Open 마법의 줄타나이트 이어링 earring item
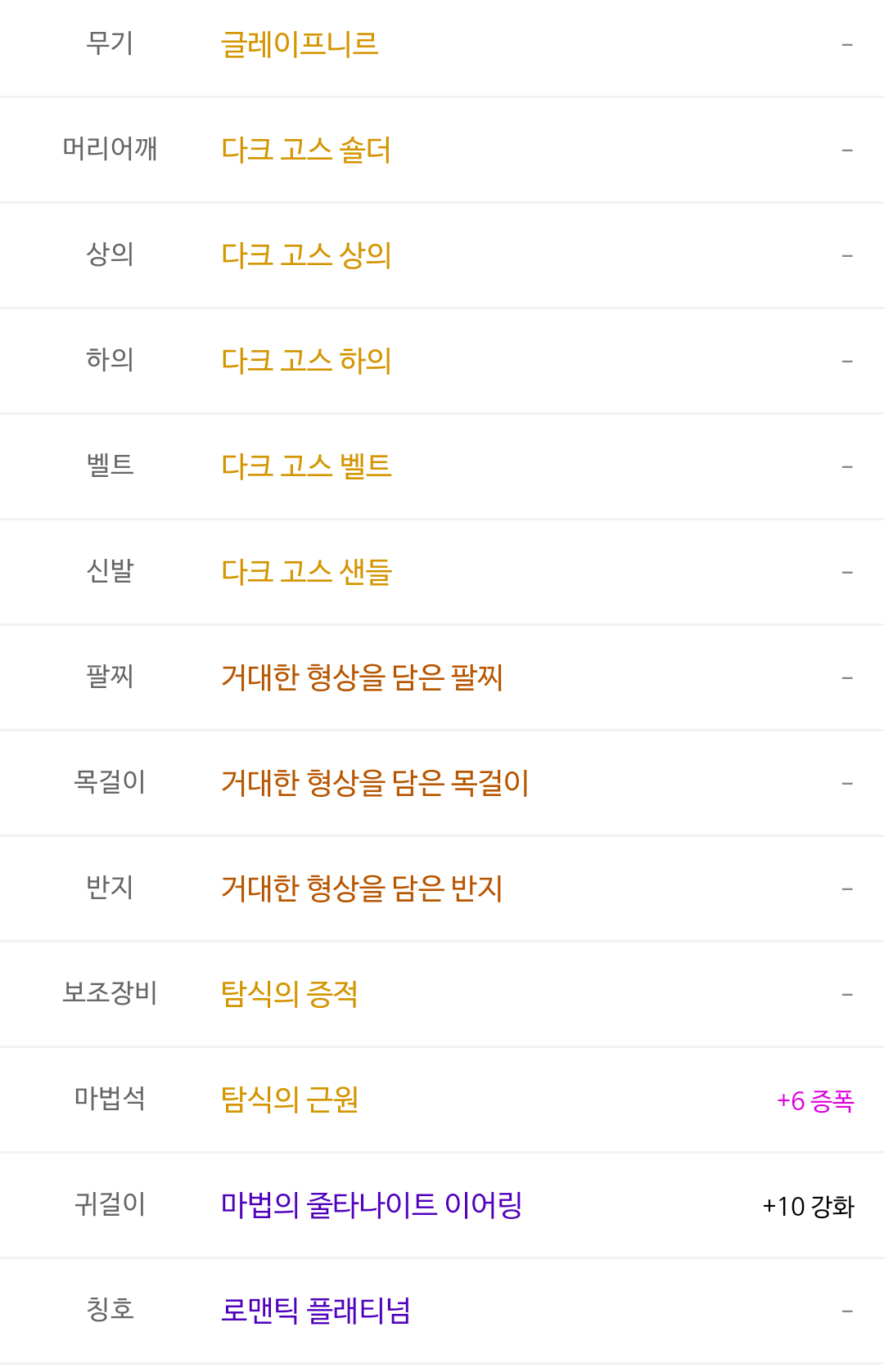The height and width of the screenshot is (1372, 884). tap(372, 1205)
